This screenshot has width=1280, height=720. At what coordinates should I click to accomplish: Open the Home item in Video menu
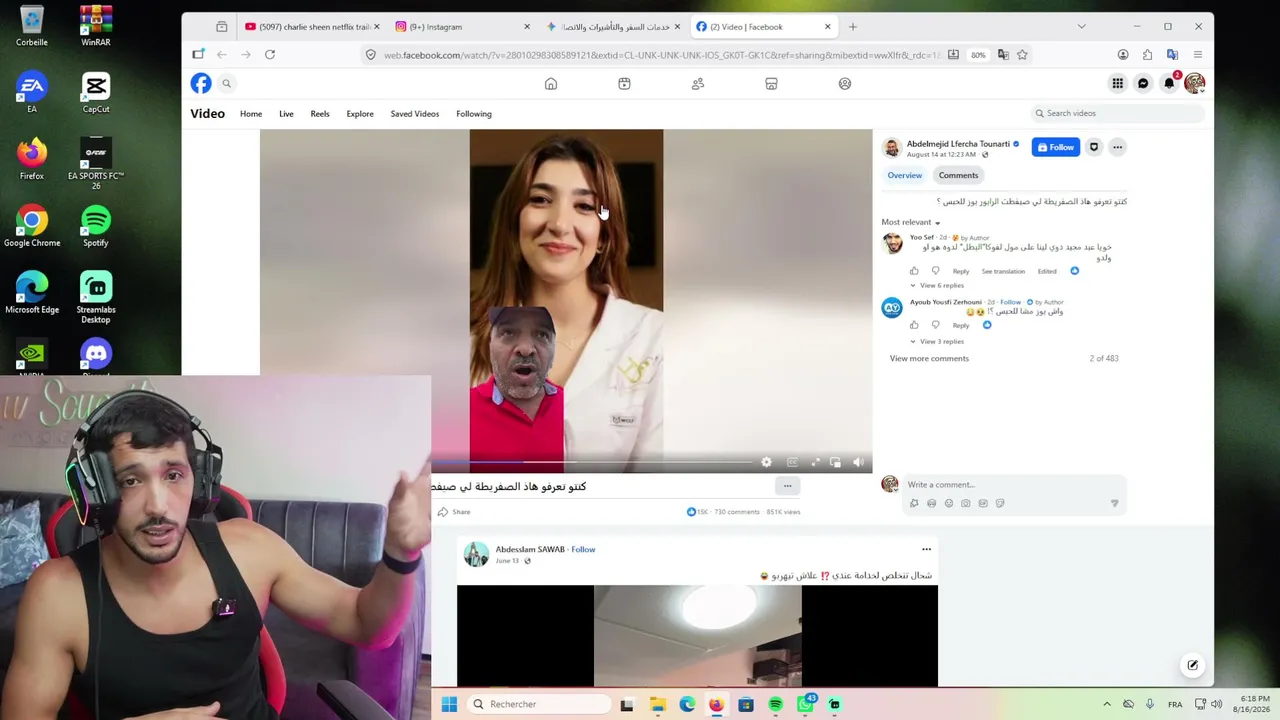(251, 114)
